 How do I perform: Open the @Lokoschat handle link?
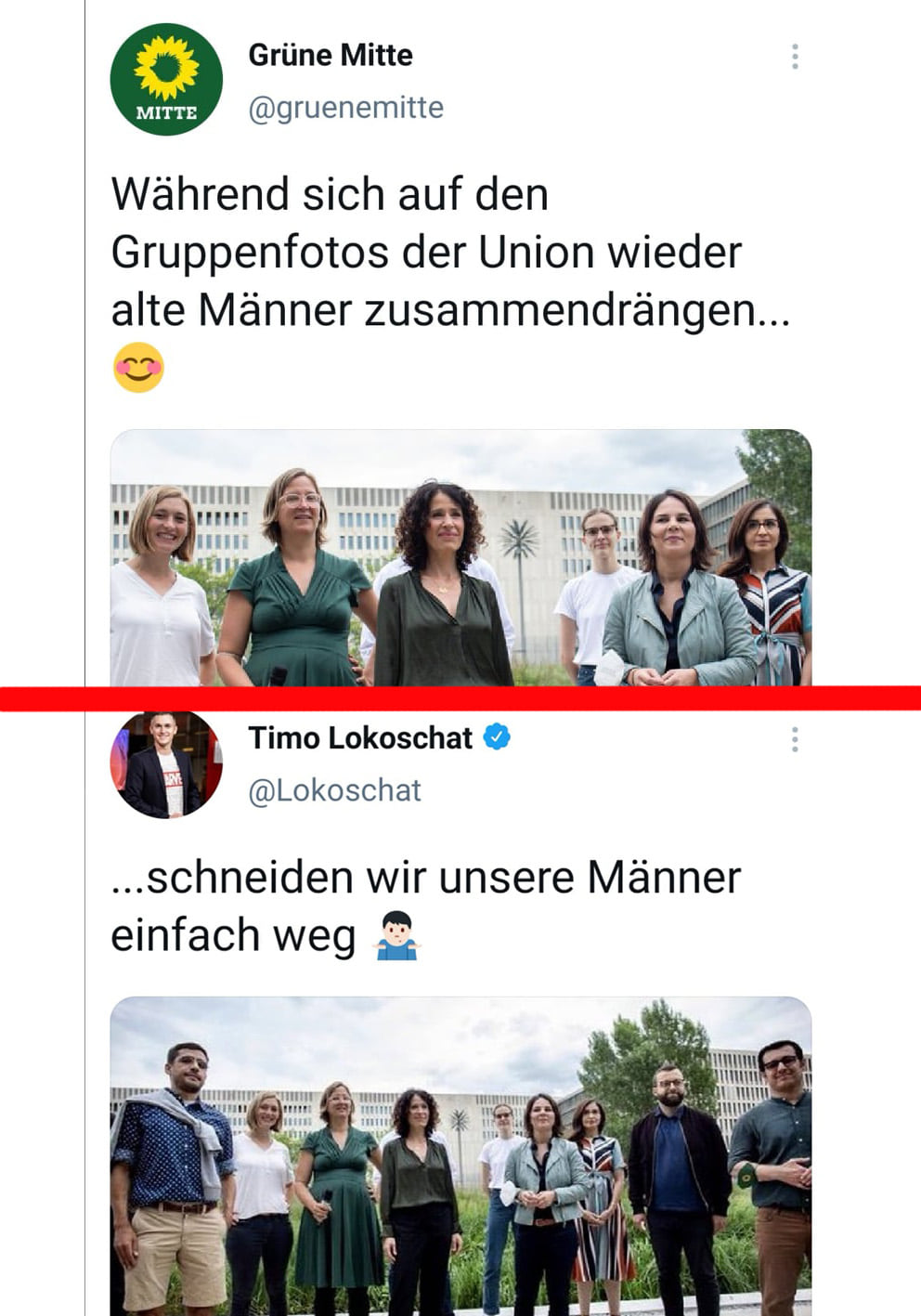click(x=334, y=790)
